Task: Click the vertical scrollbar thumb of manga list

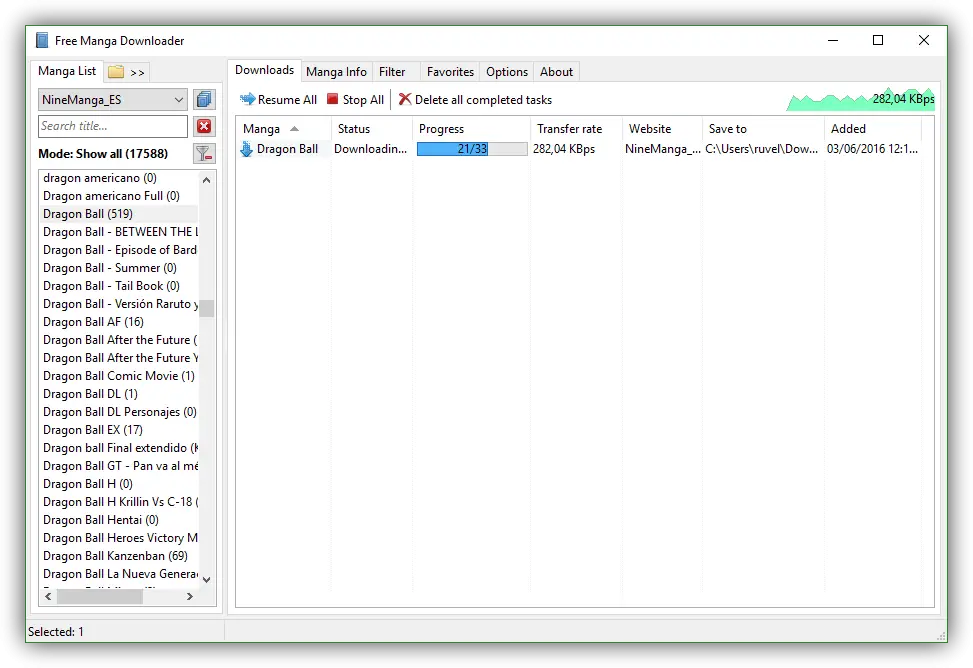Action: 207,309
